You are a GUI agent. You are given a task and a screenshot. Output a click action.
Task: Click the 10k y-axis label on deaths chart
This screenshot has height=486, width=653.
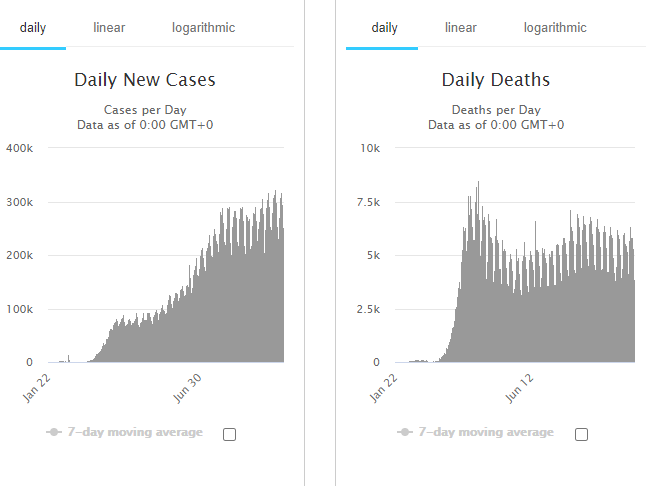click(x=369, y=148)
